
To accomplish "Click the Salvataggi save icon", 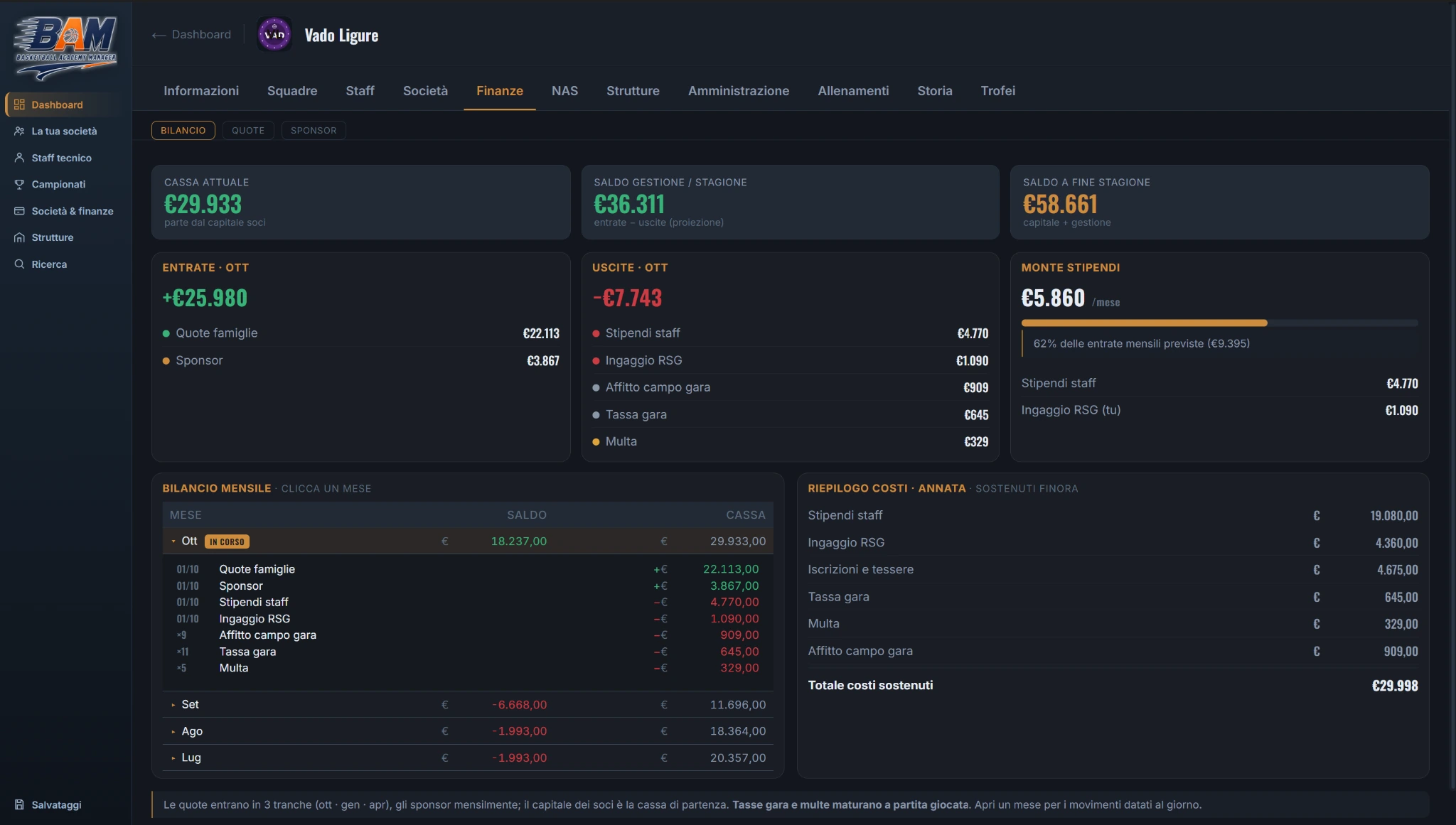I will [x=19, y=804].
